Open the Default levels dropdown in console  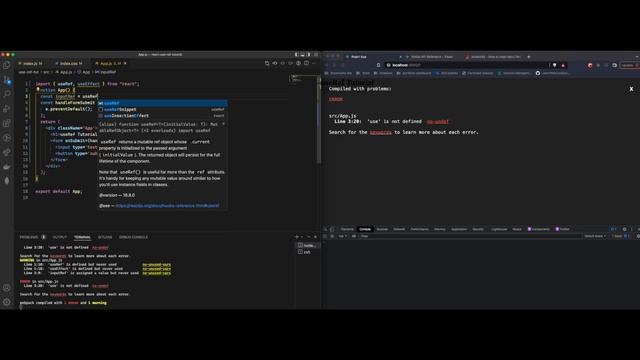595,236
